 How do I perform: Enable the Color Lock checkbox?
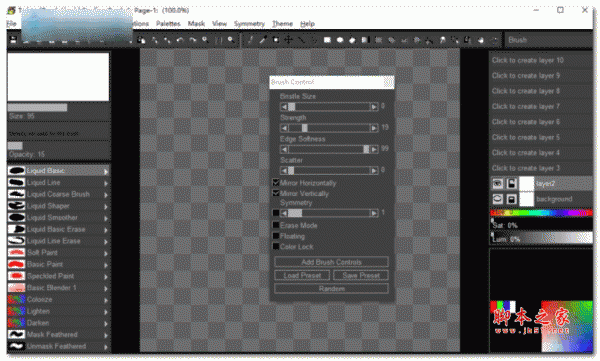pyautogui.click(x=276, y=247)
